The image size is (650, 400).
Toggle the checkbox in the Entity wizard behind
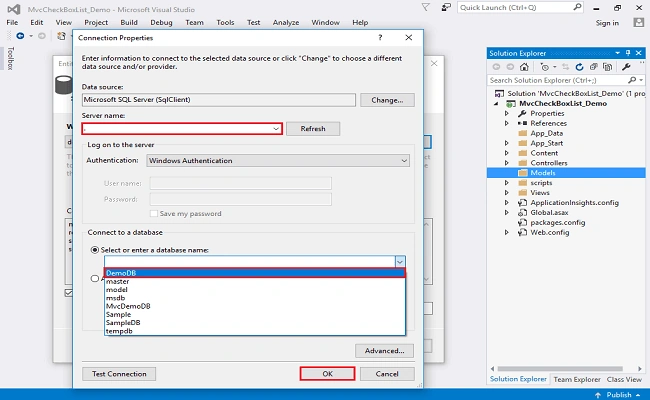click(x=69, y=293)
